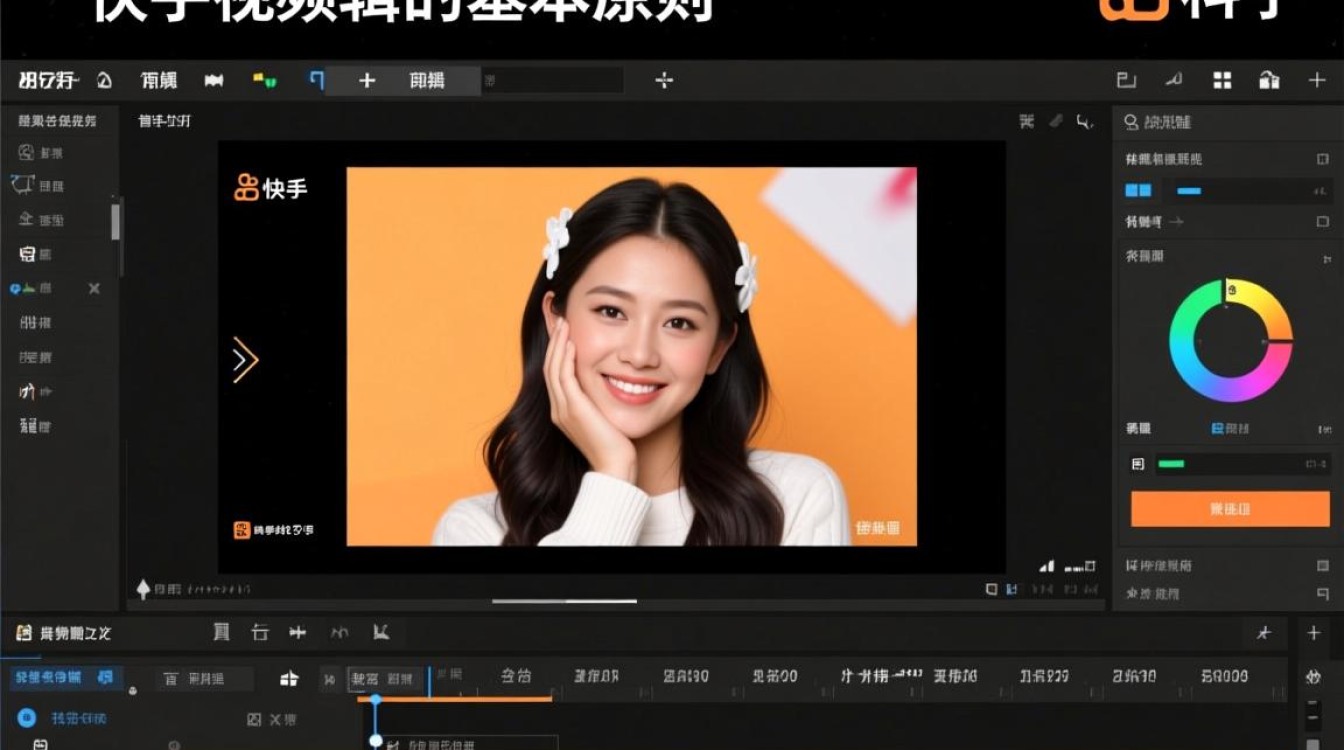The height and width of the screenshot is (750, 1344).
Task: Click the color wheel ring
Action: pos(1230,340)
